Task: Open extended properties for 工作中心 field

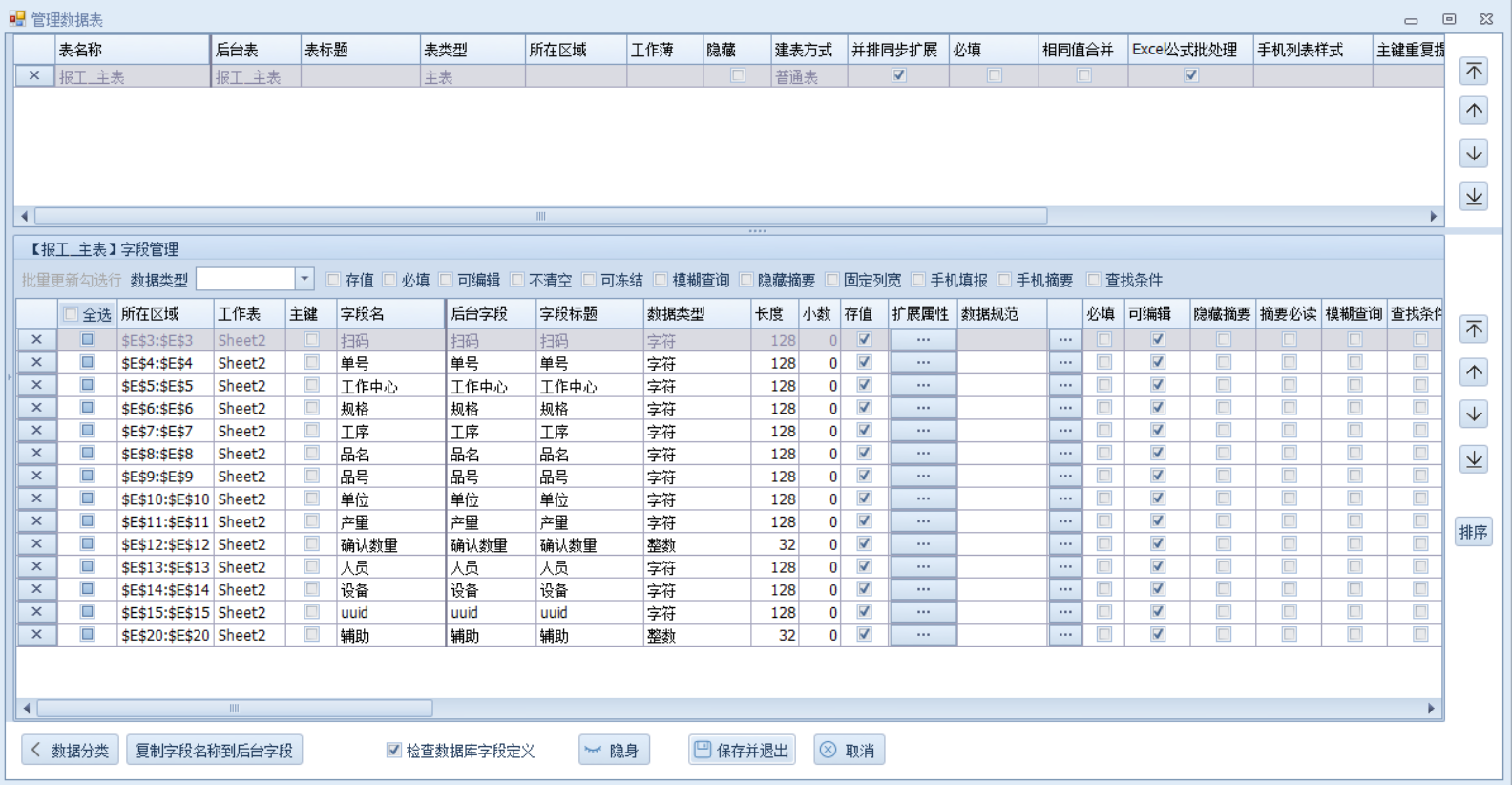Action: pos(922,386)
